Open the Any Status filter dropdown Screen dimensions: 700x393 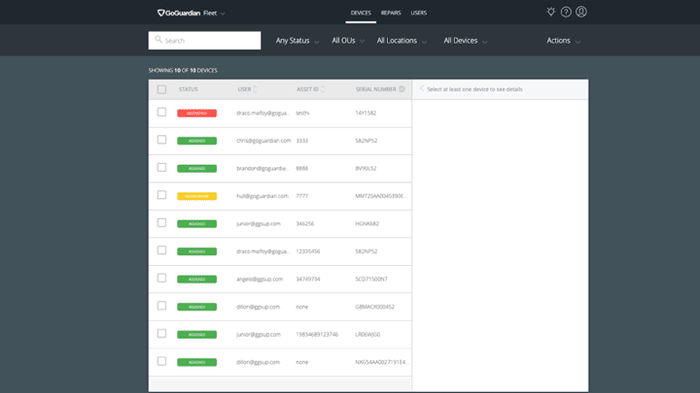[297, 41]
